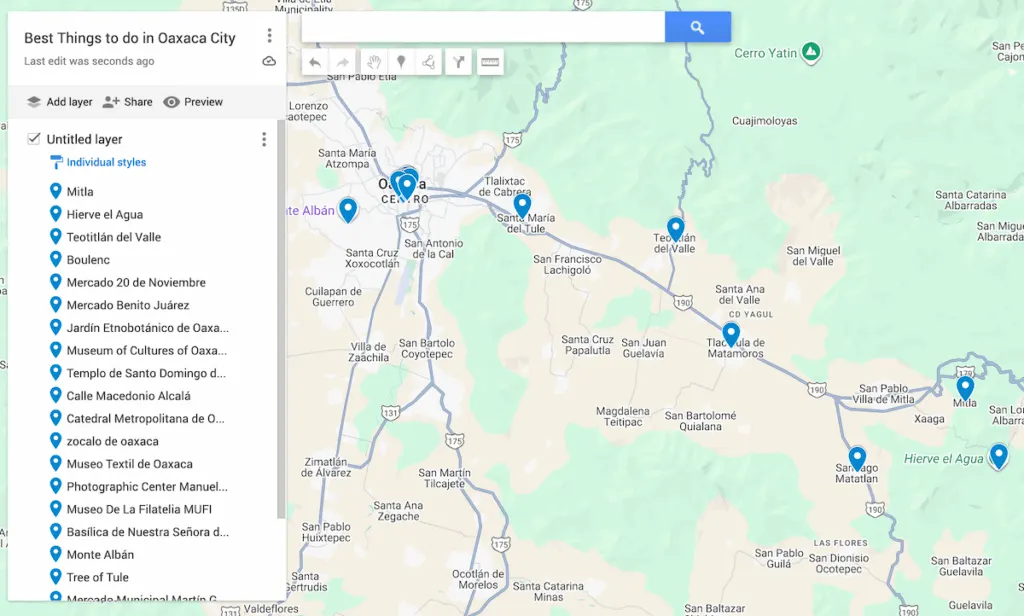1024x616 pixels.
Task: Click the Individual styles paint roller icon
Action: point(56,162)
